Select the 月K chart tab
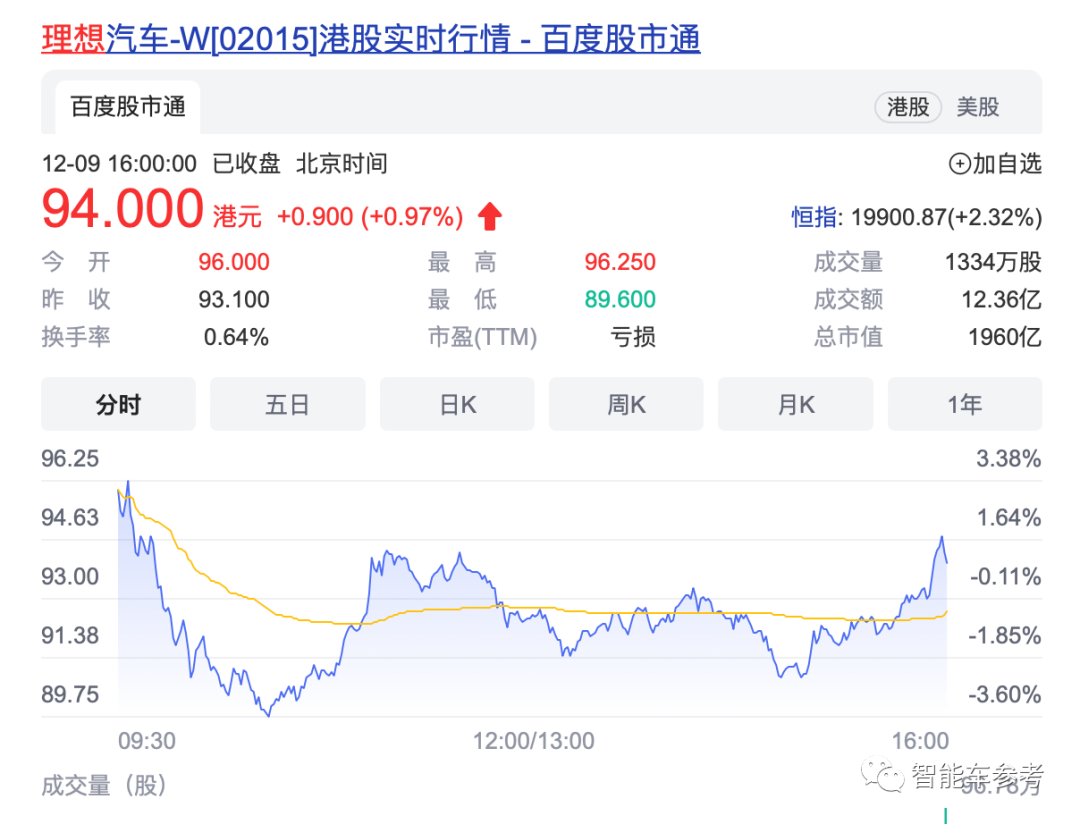Viewport: 1080px width, 824px height. click(x=796, y=404)
